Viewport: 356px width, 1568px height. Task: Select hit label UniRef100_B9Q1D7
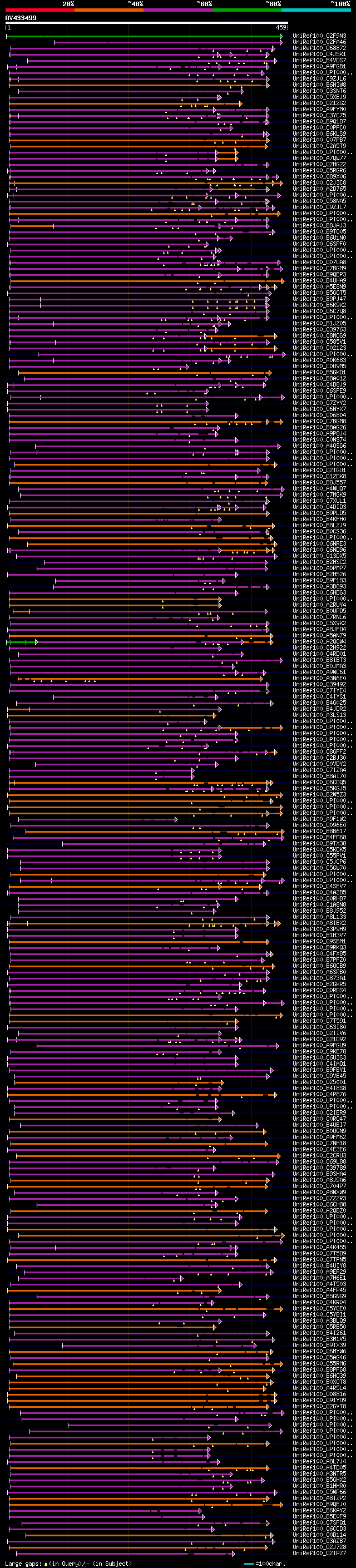pyautogui.click(x=319, y=122)
